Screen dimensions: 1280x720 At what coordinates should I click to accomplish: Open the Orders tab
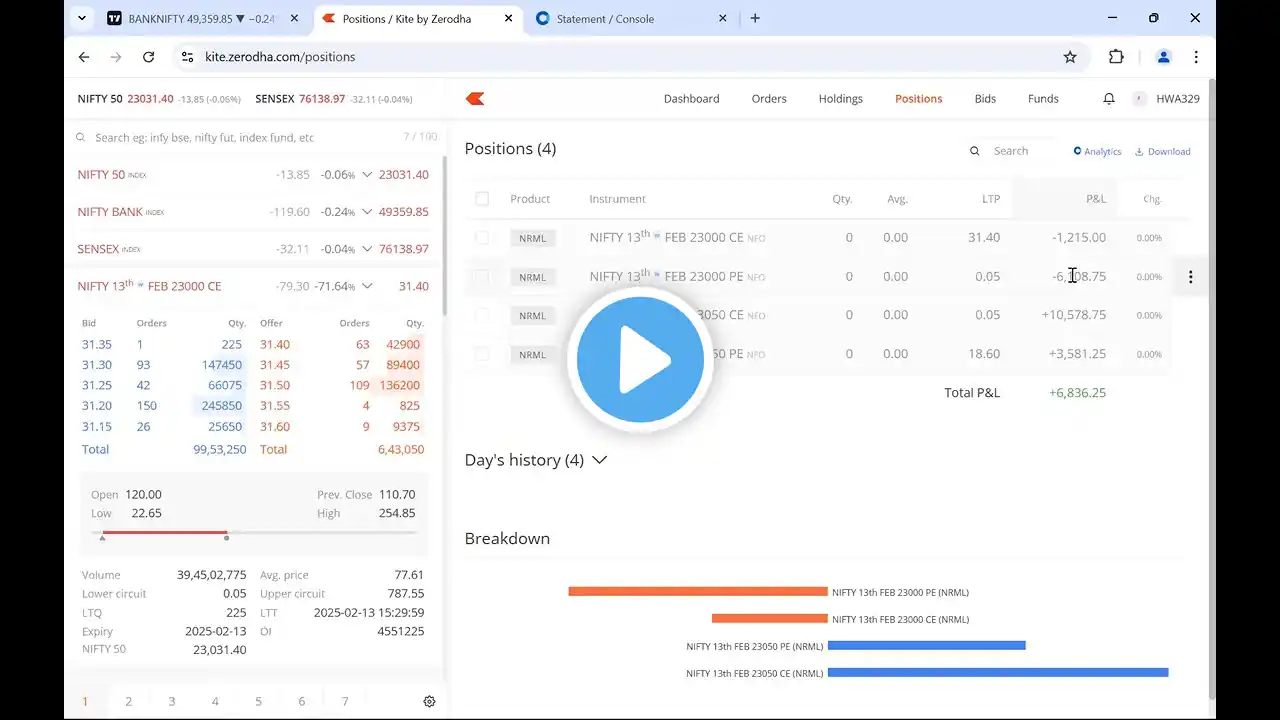(x=769, y=99)
